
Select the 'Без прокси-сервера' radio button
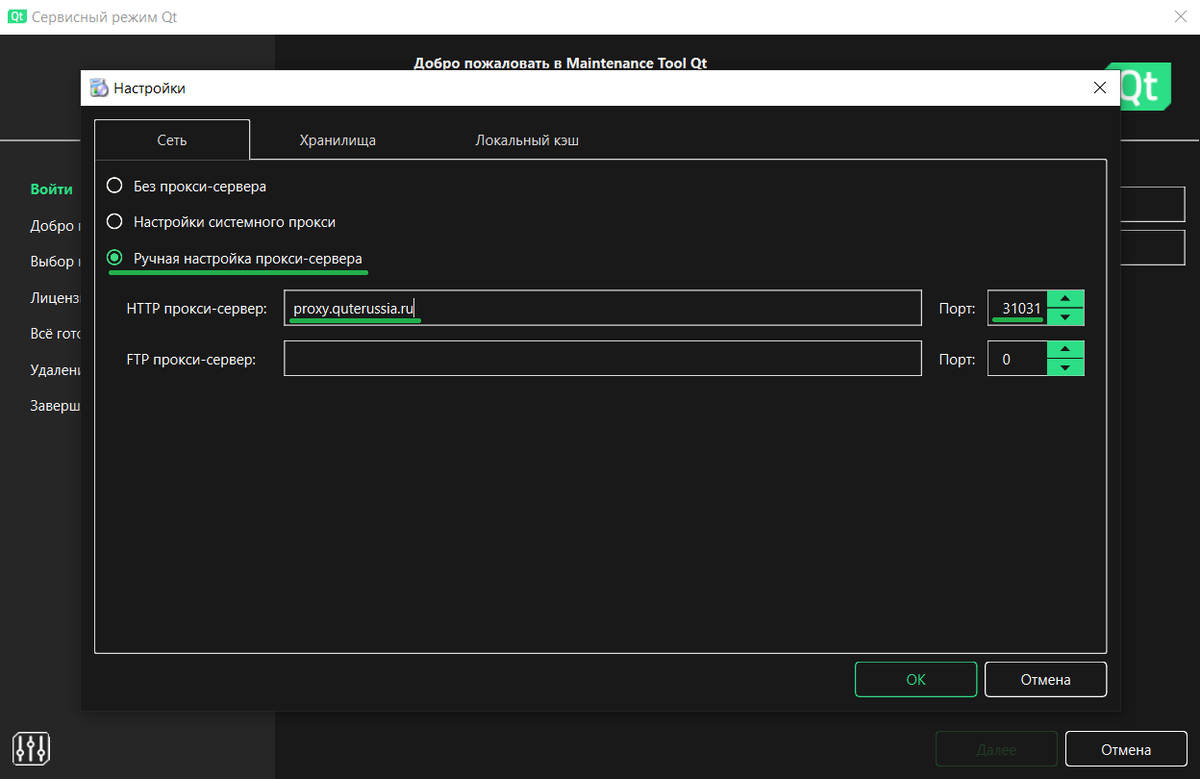coord(115,186)
